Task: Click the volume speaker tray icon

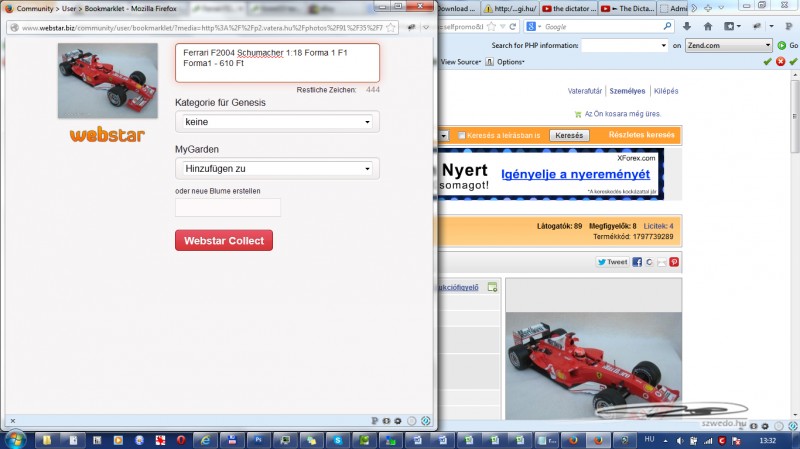Action: tap(680, 440)
